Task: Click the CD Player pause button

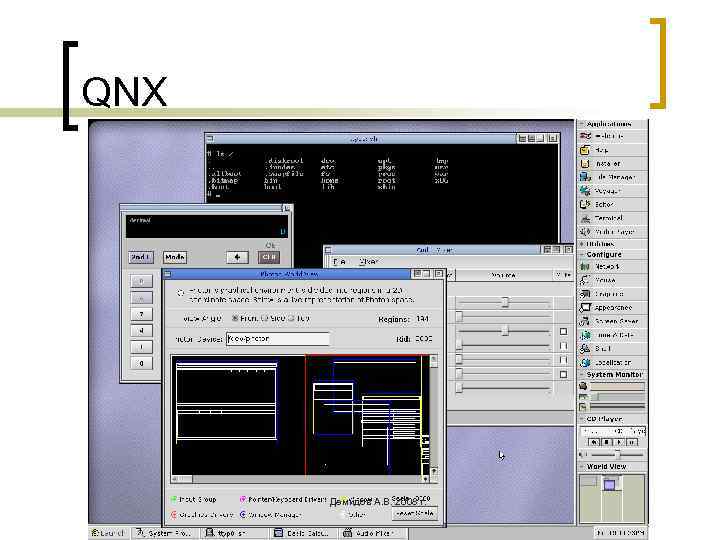Action: click(x=632, y=443)
